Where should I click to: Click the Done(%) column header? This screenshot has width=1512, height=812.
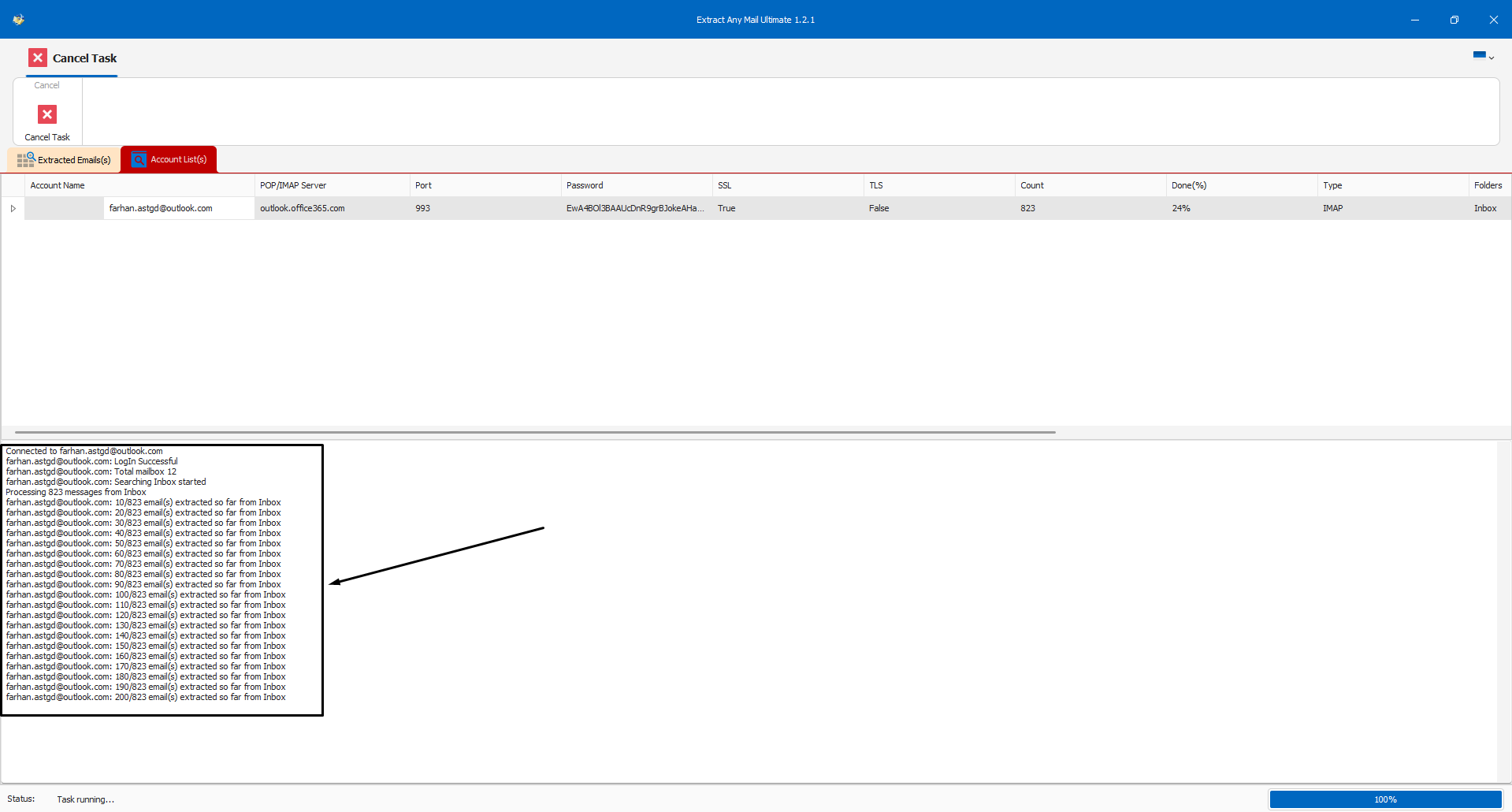pyautogui.click(x=1188, y=186)
